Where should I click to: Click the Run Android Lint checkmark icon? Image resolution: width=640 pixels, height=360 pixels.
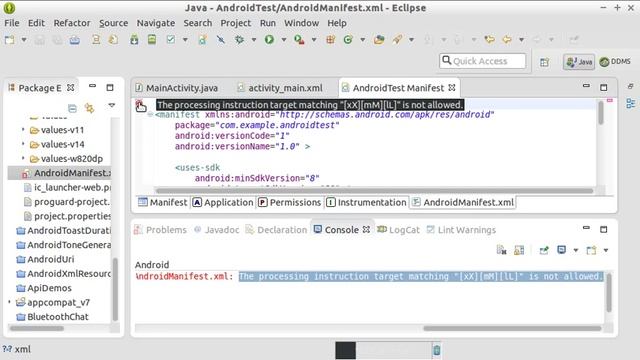click(x=171, y=40)
